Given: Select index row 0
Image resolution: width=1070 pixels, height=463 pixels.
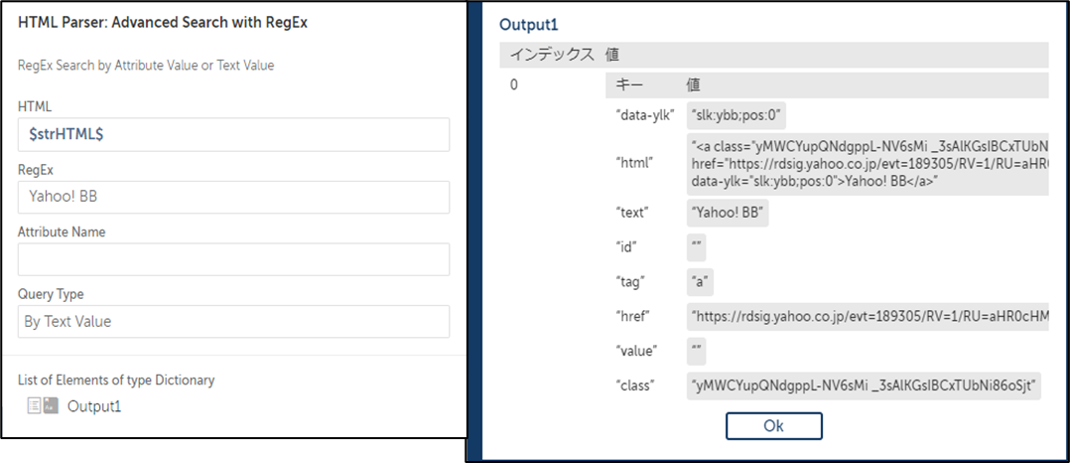Looking at the screenshot, I should [514, 85].
